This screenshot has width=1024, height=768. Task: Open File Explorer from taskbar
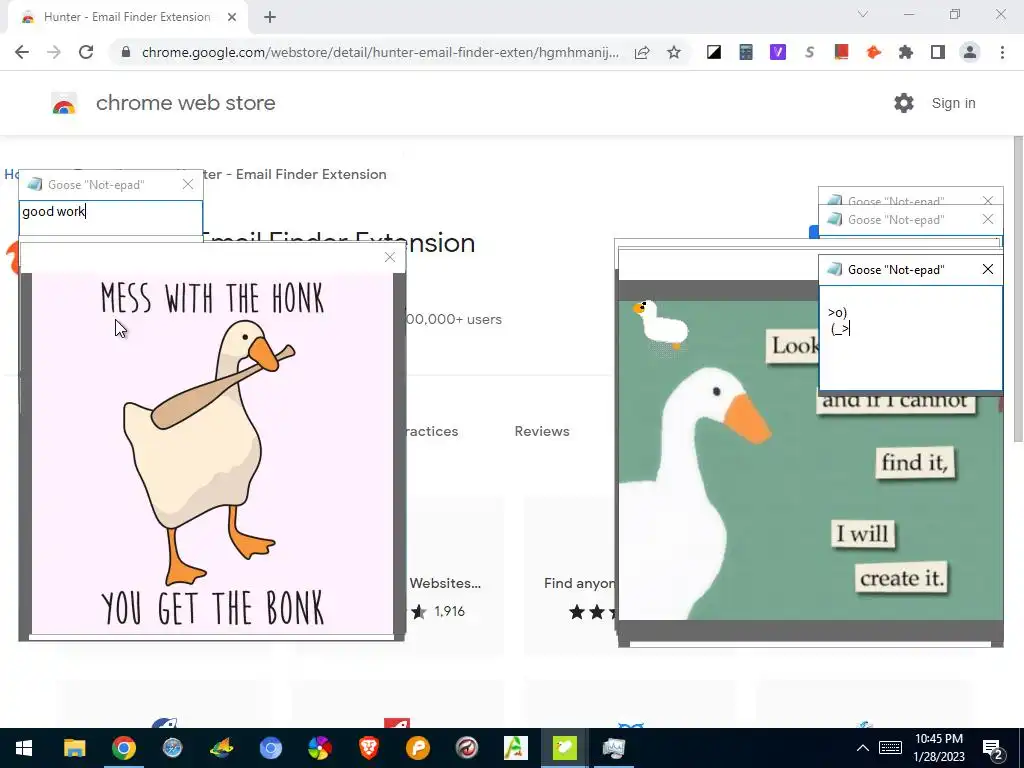[74, 748]
